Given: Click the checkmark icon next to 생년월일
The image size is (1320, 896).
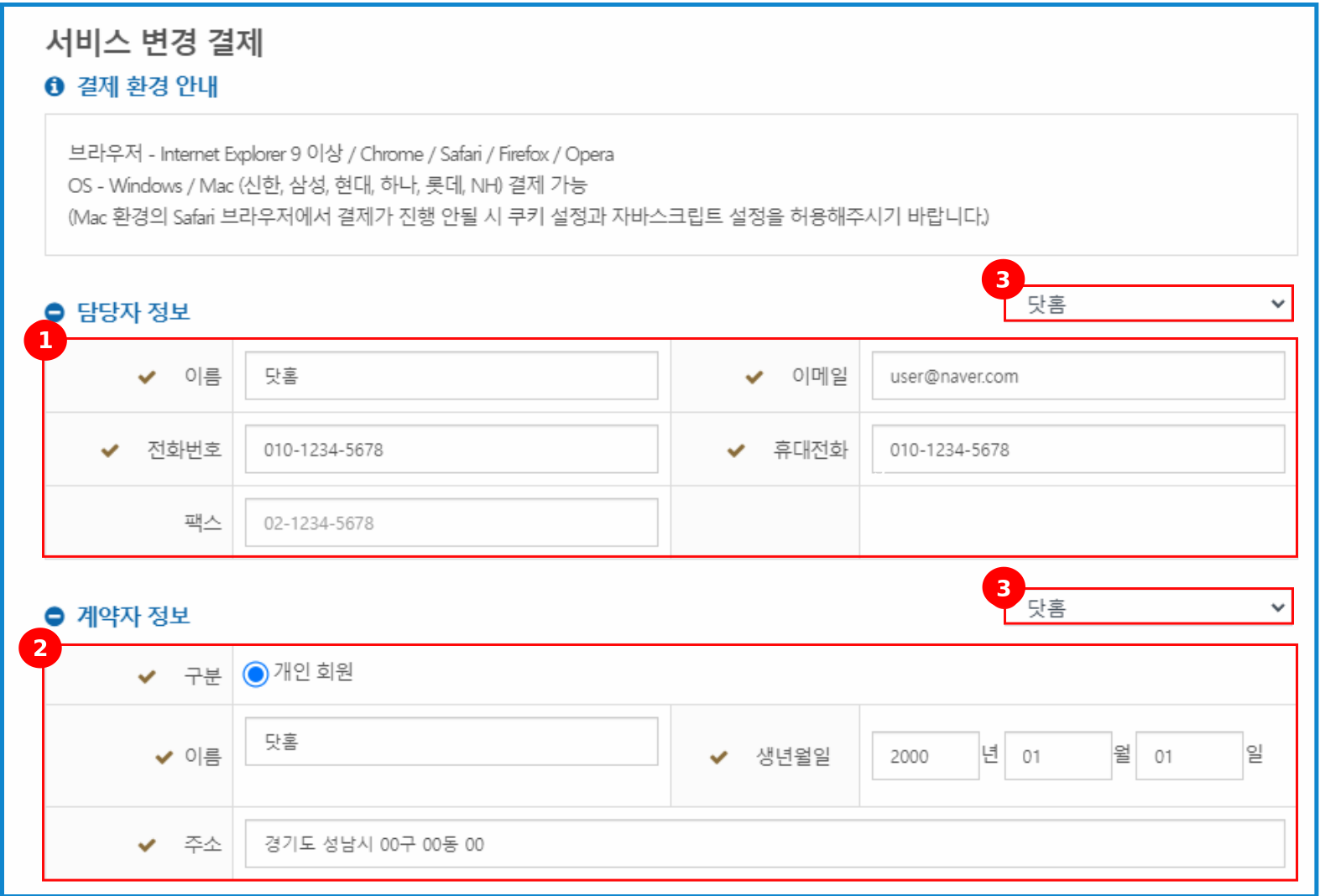Looking at the screenshot, I should coord(718,758).
